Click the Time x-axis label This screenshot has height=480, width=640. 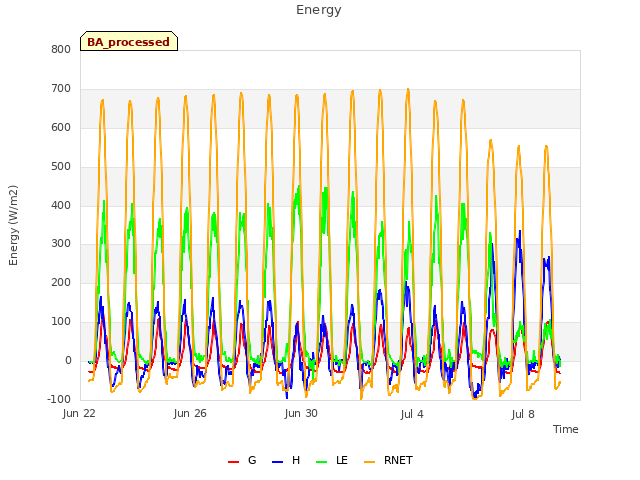566,429
